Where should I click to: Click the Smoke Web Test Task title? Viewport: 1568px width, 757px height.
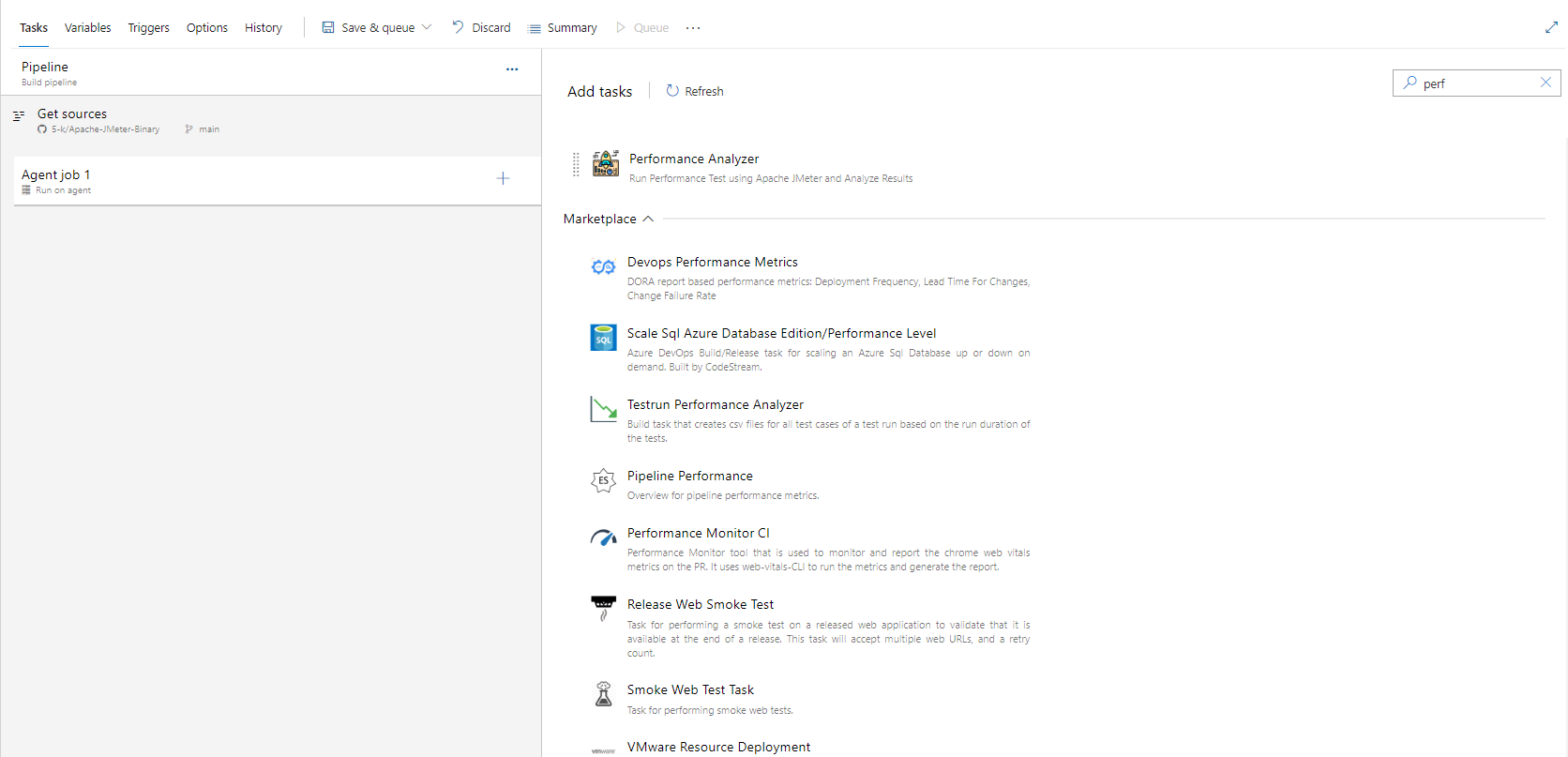[690, 689]
